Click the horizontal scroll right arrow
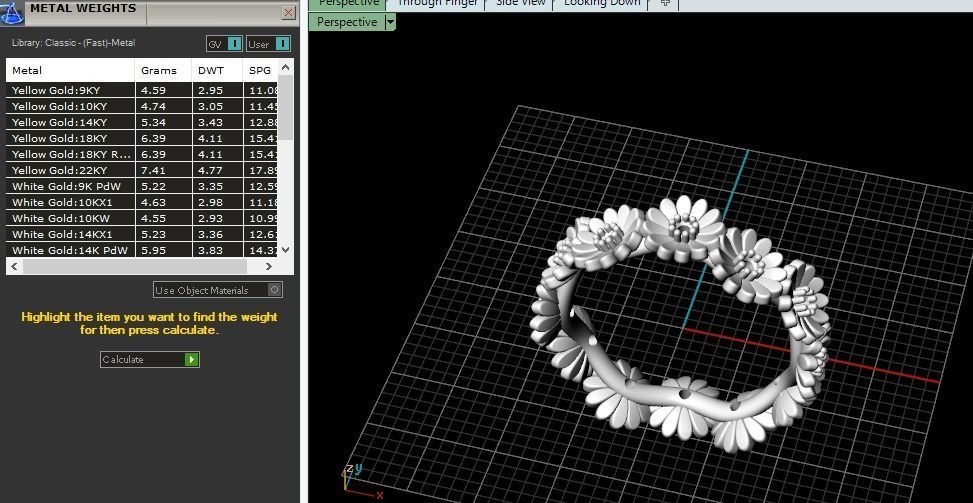The width and height of the screenshot is (973, 503). tap(269, 266)
